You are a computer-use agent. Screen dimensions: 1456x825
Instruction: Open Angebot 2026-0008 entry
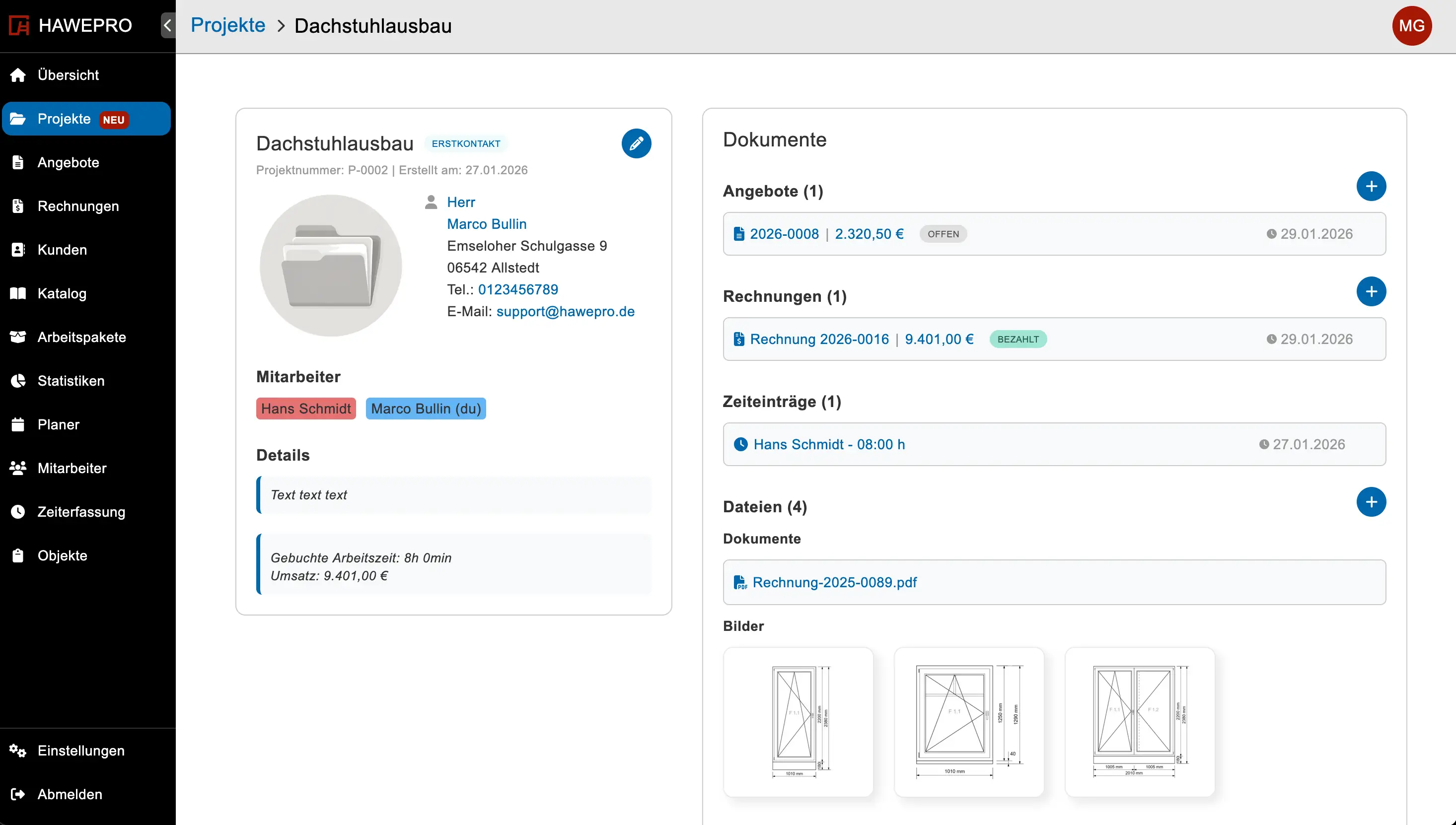point(784,234)
